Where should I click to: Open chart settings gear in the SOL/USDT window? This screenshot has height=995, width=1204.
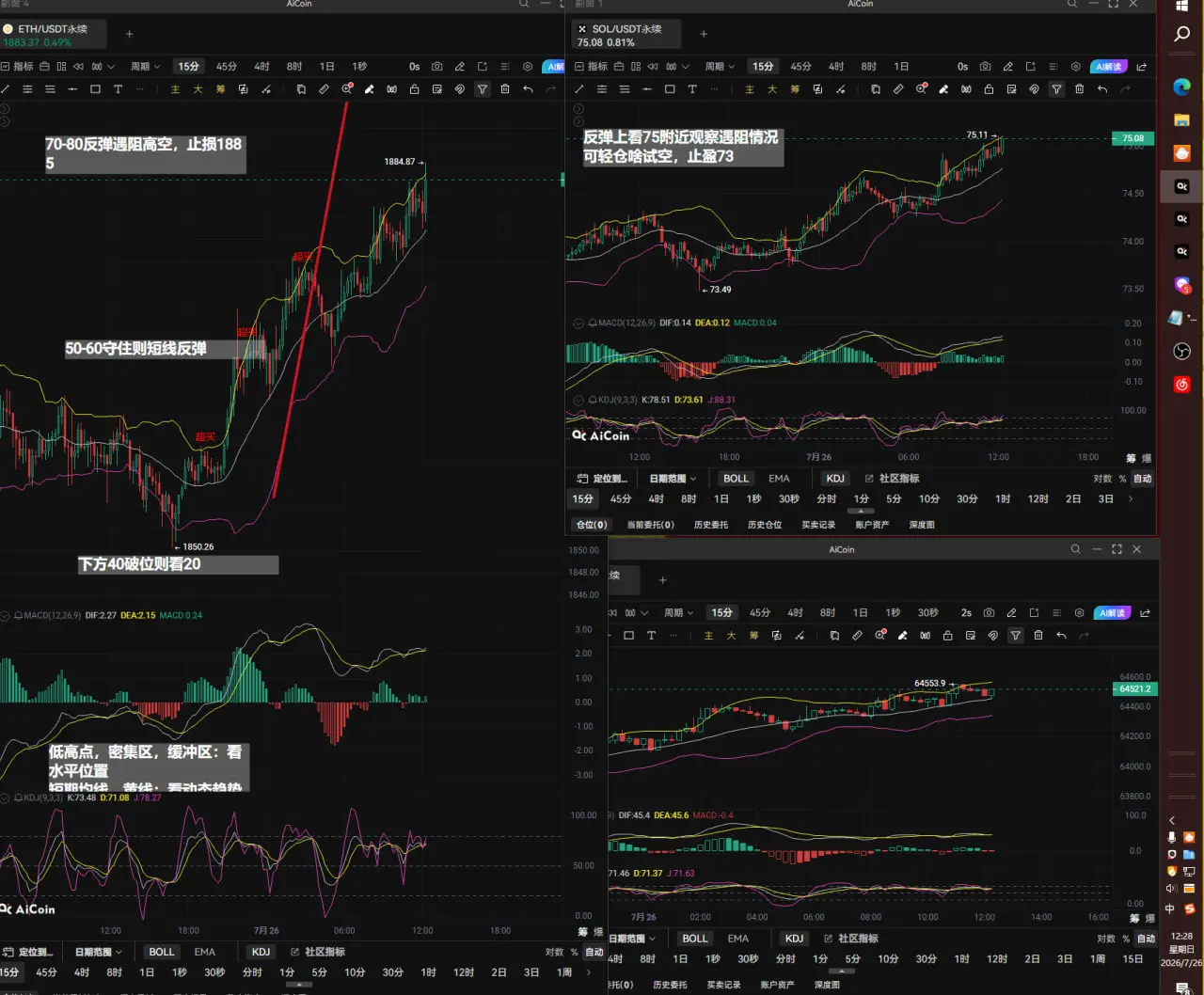(x=1076, y=67)
